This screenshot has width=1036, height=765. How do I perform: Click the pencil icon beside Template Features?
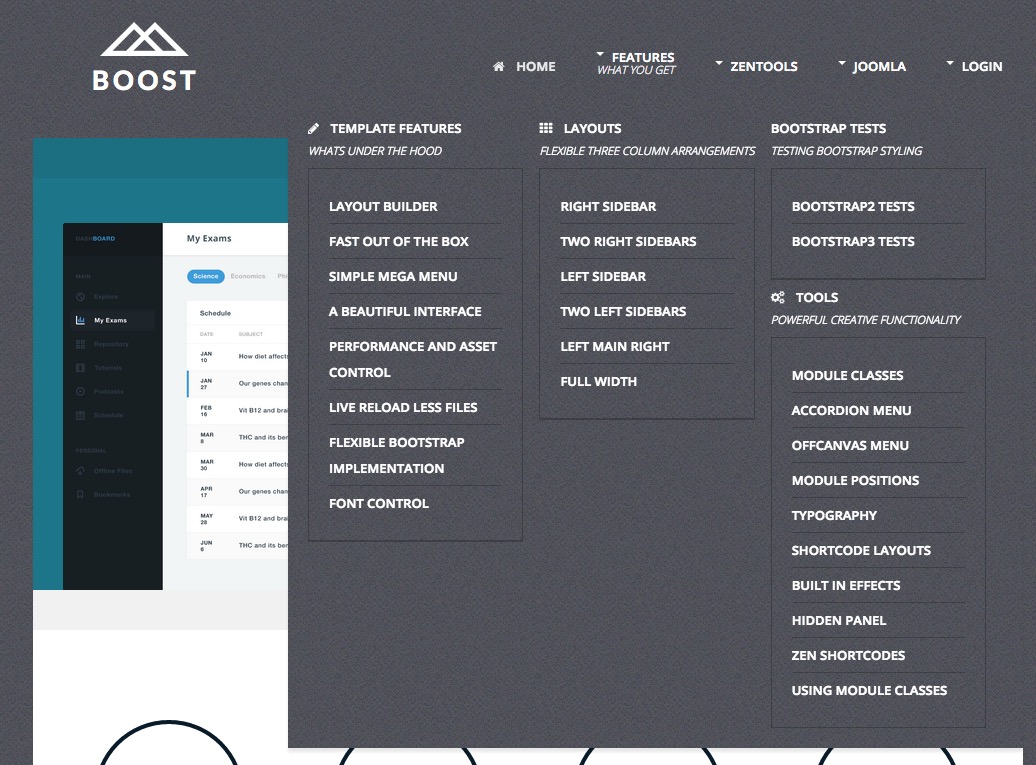(x=314, y=129)
